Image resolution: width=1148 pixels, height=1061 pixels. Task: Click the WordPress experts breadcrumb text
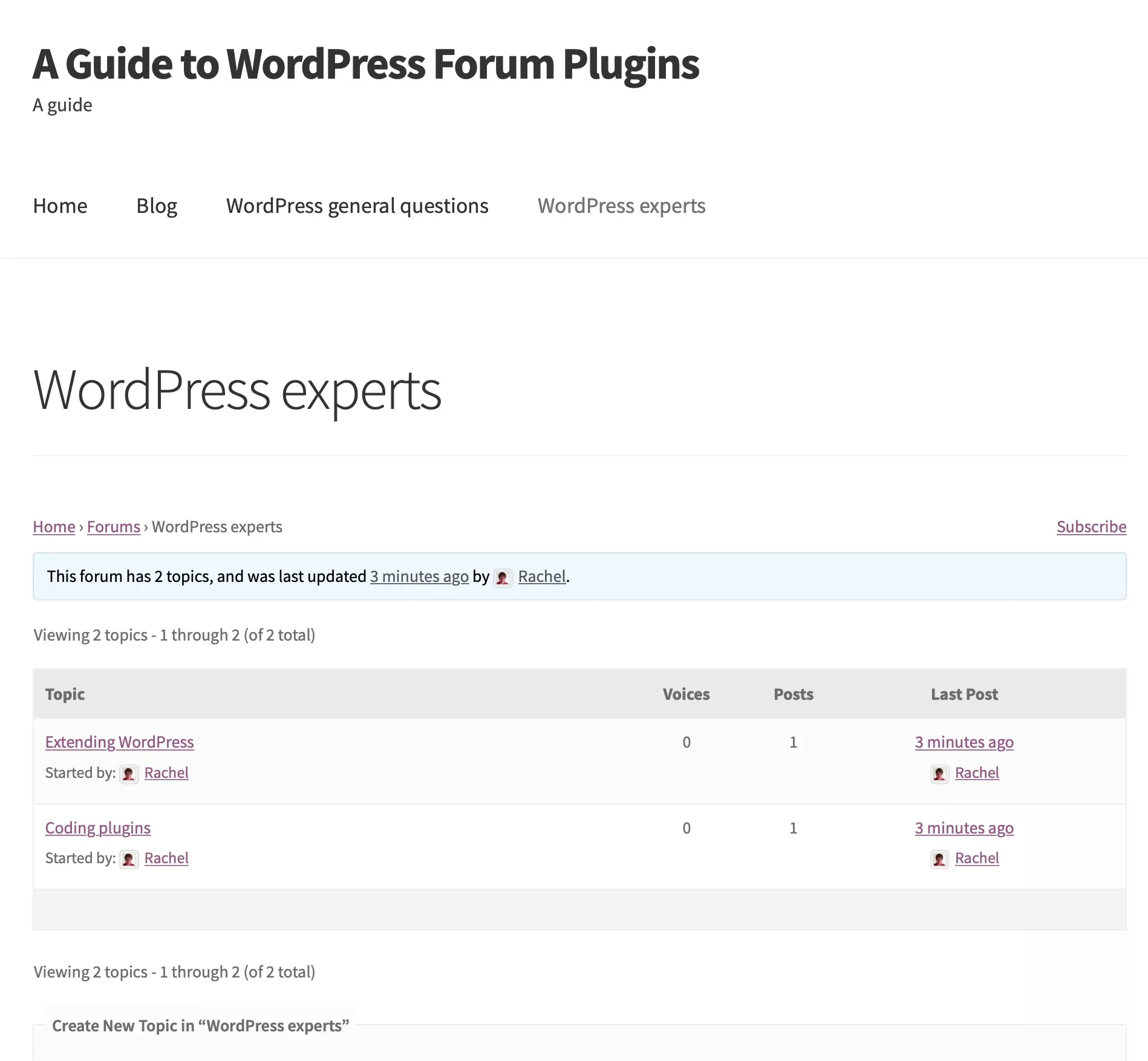click(217, 526)
